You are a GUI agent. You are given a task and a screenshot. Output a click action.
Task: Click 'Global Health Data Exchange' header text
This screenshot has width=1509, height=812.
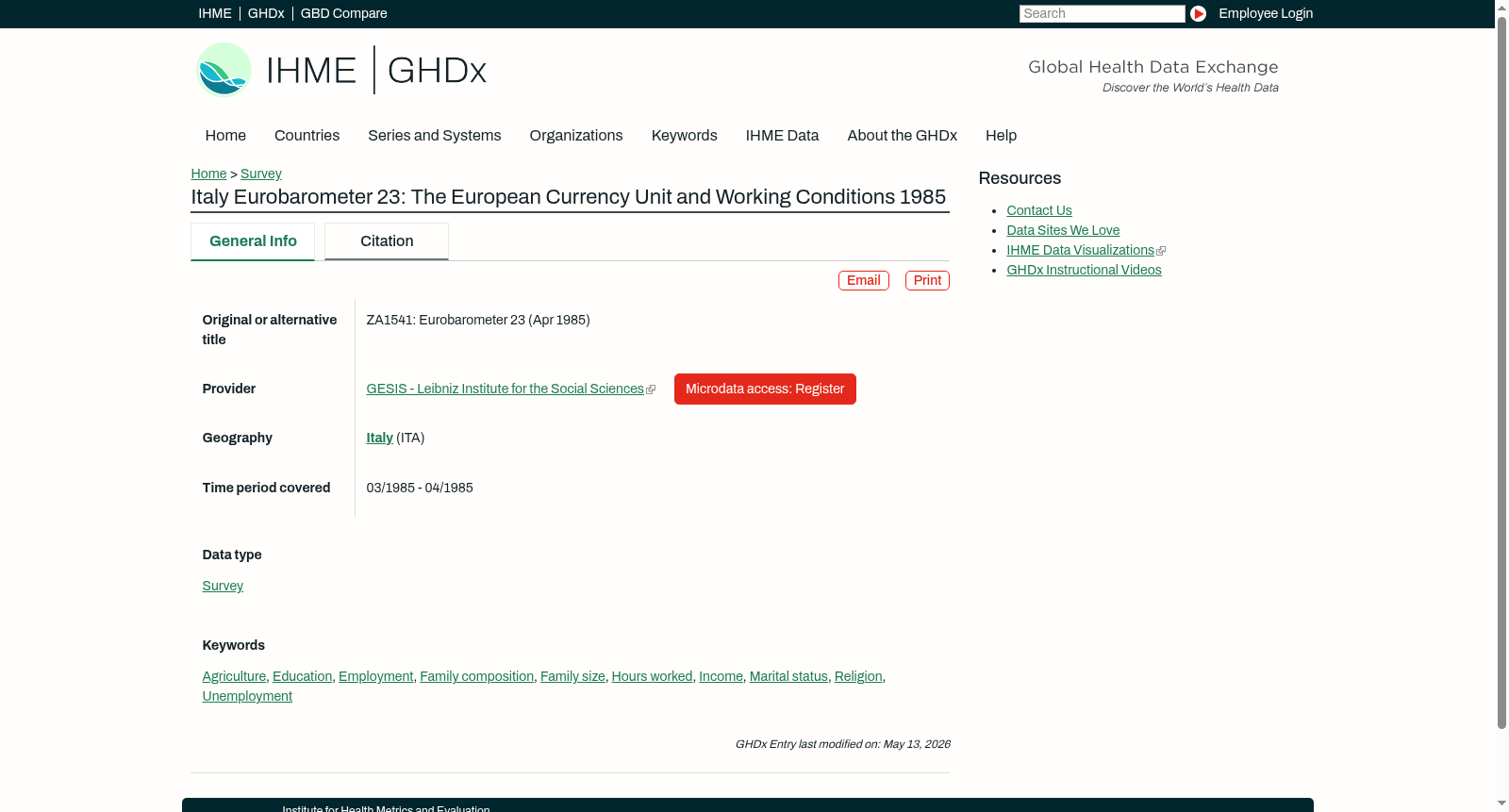coord(1152,67)
